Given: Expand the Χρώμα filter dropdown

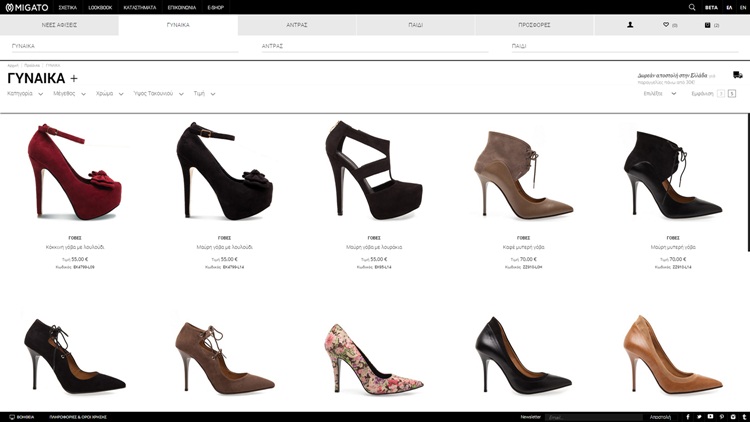Looking at the screenshot, I should pyautogui.click(x=110, y=93).
